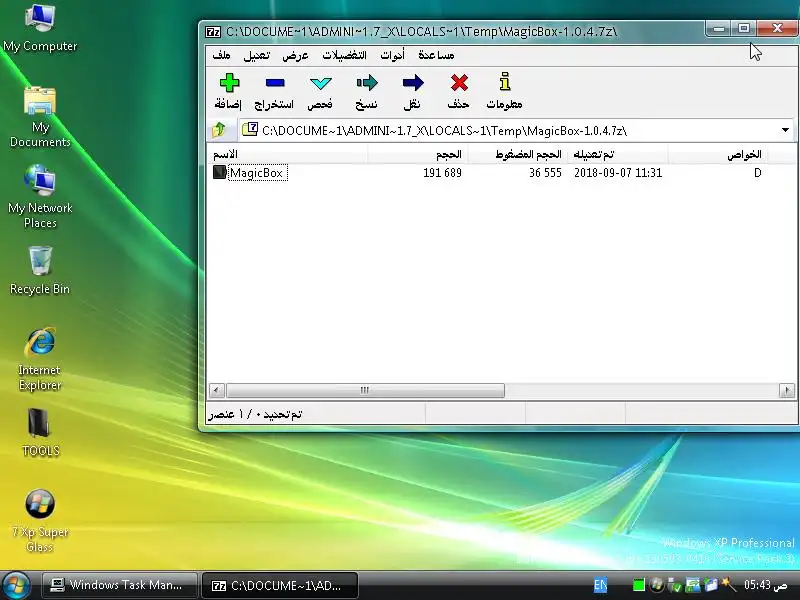800x600 pixels.
Task: Sort by the الحجم (Size) column header
Action: [x=417, y=154]
